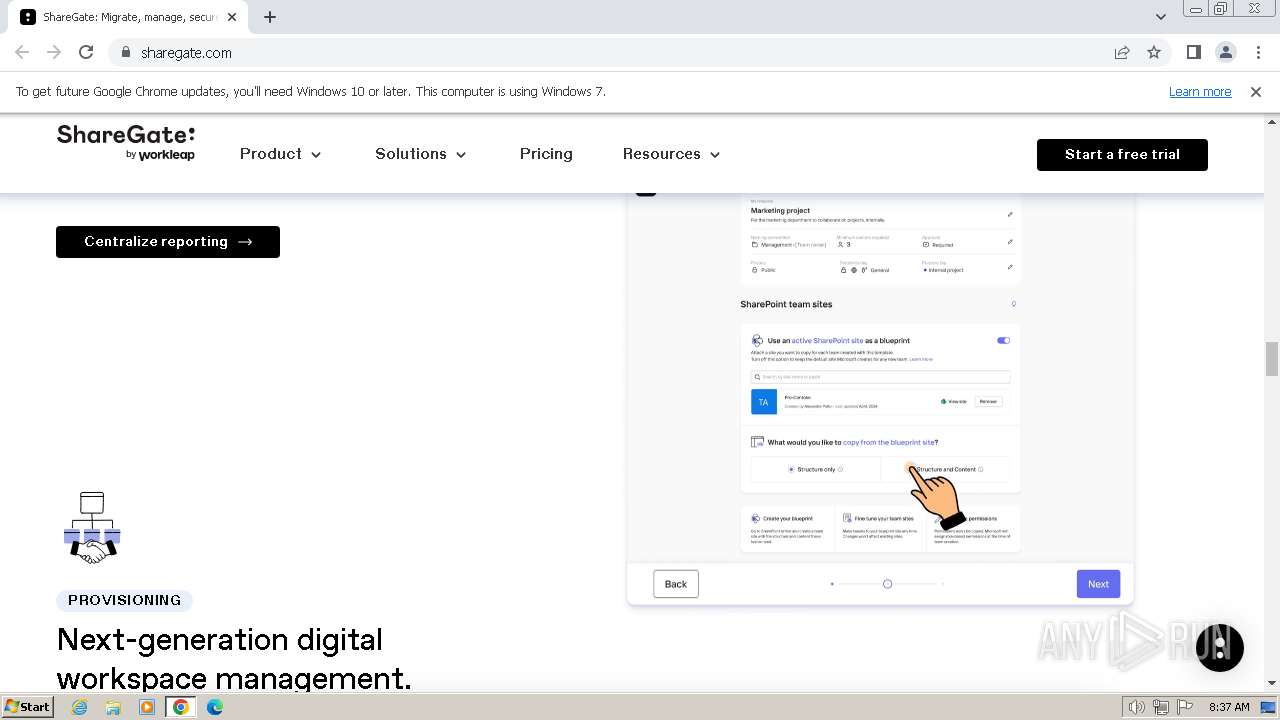The image size is (1280, 720).
Task: Start a free trial
Action: pyautogui.click(x=1122, y=154)
